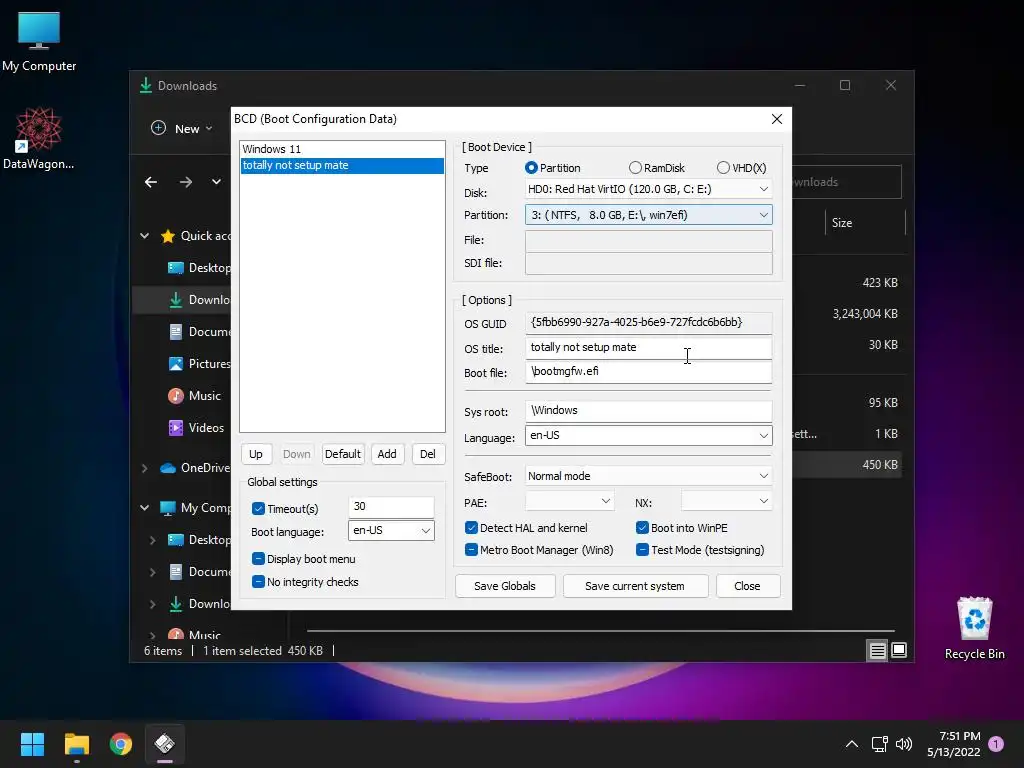1024x768 pixels.
Task: Click Music folder icon under Quick access
Action: coord(176,396)
